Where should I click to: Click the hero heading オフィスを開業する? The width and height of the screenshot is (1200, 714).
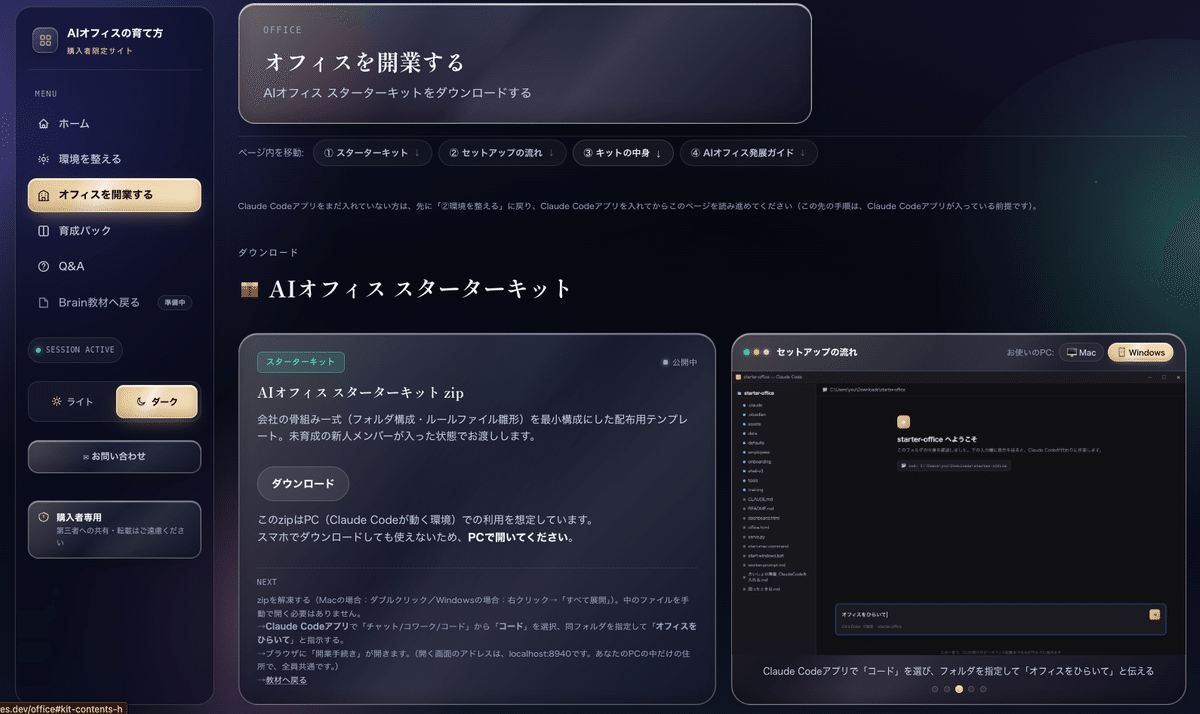[x=365, y=62]
